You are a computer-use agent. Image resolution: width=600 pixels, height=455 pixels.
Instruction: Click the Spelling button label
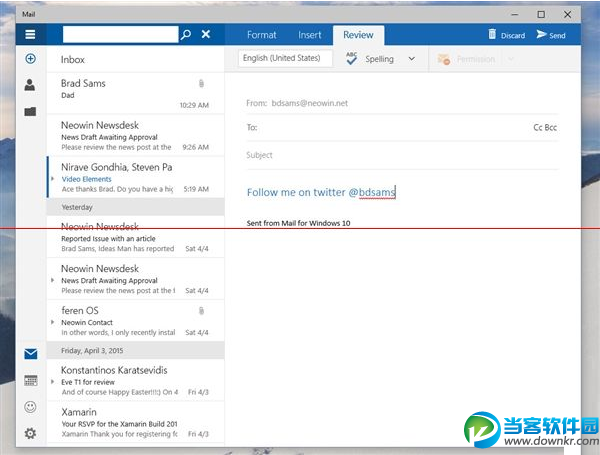coord(379,59)
